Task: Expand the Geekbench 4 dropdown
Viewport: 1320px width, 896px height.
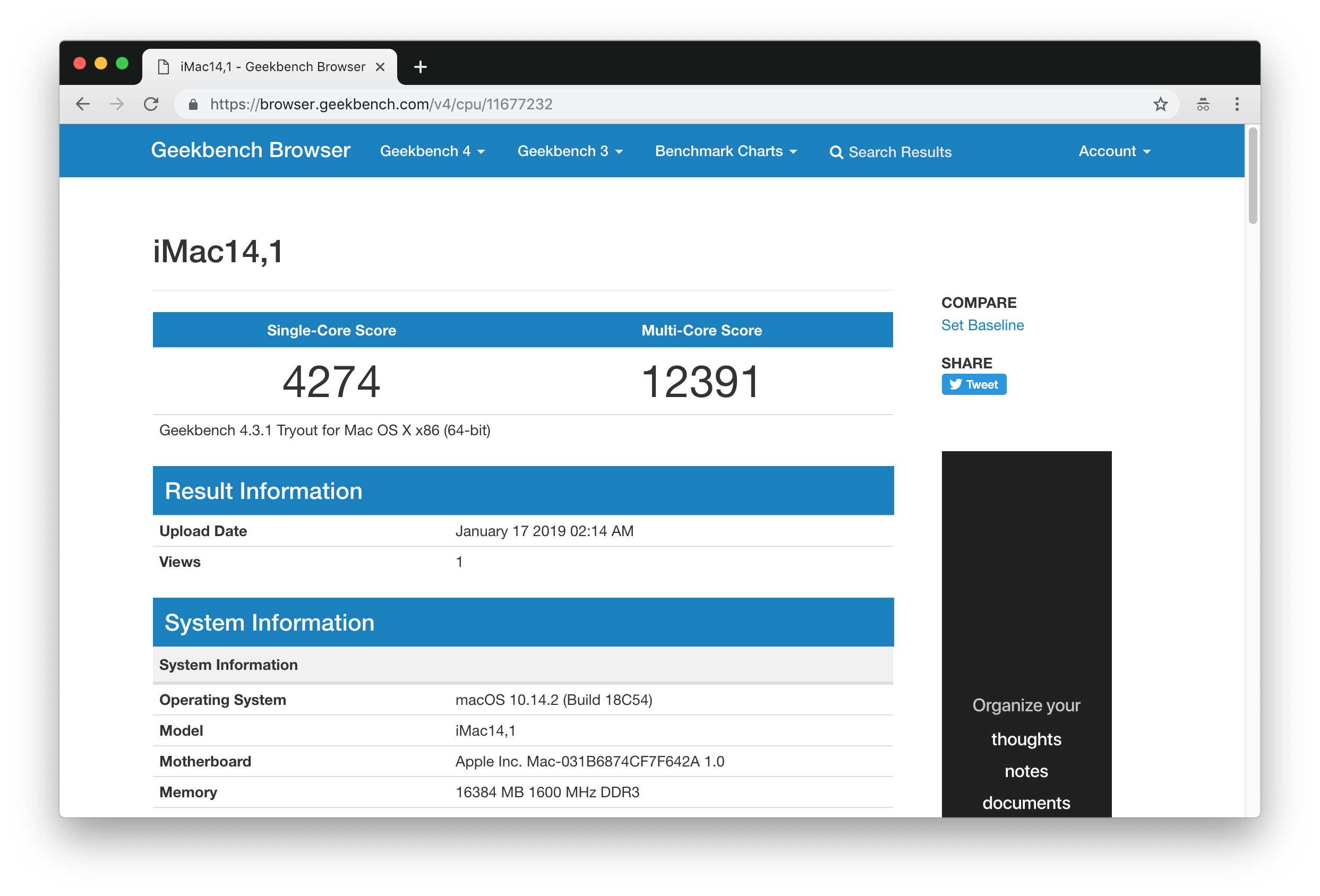Action: [432, 151]
